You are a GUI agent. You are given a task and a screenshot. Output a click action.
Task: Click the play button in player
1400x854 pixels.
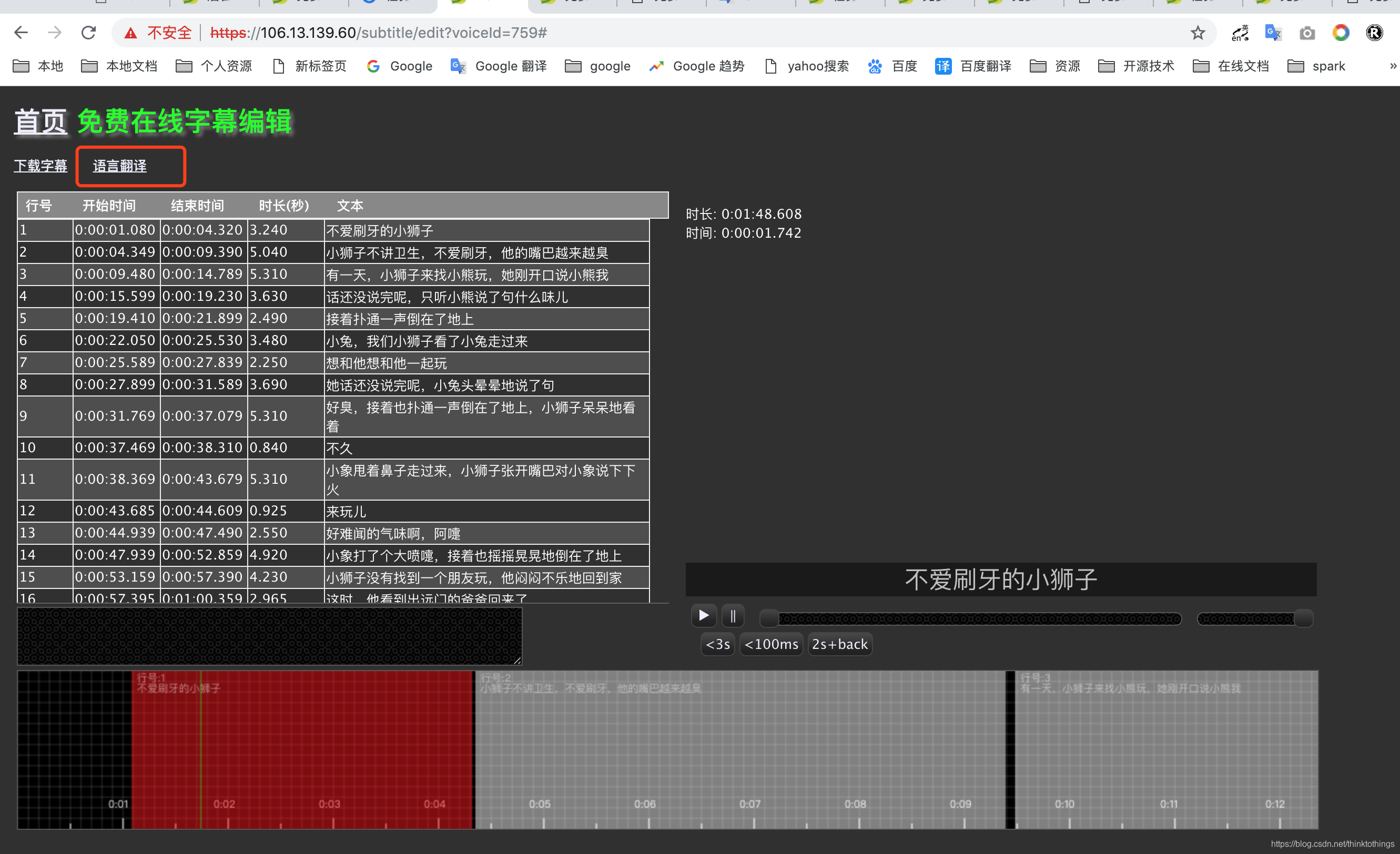tap(703, 615)
